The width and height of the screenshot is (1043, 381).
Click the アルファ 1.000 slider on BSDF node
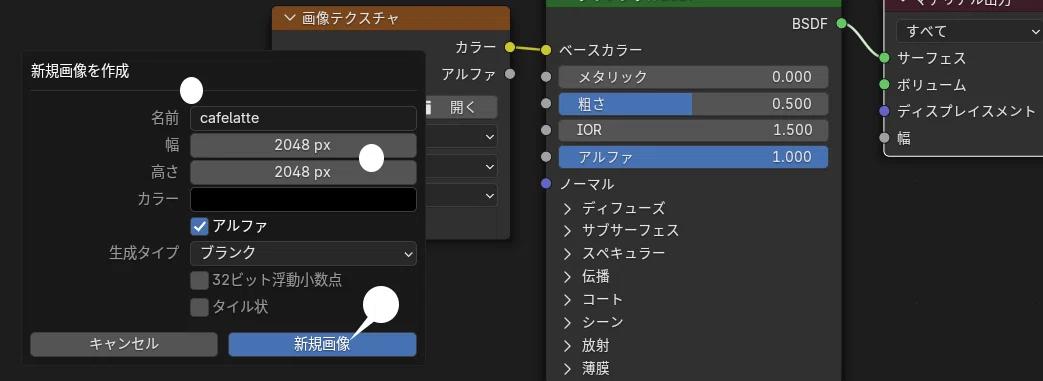coord(693,157)
